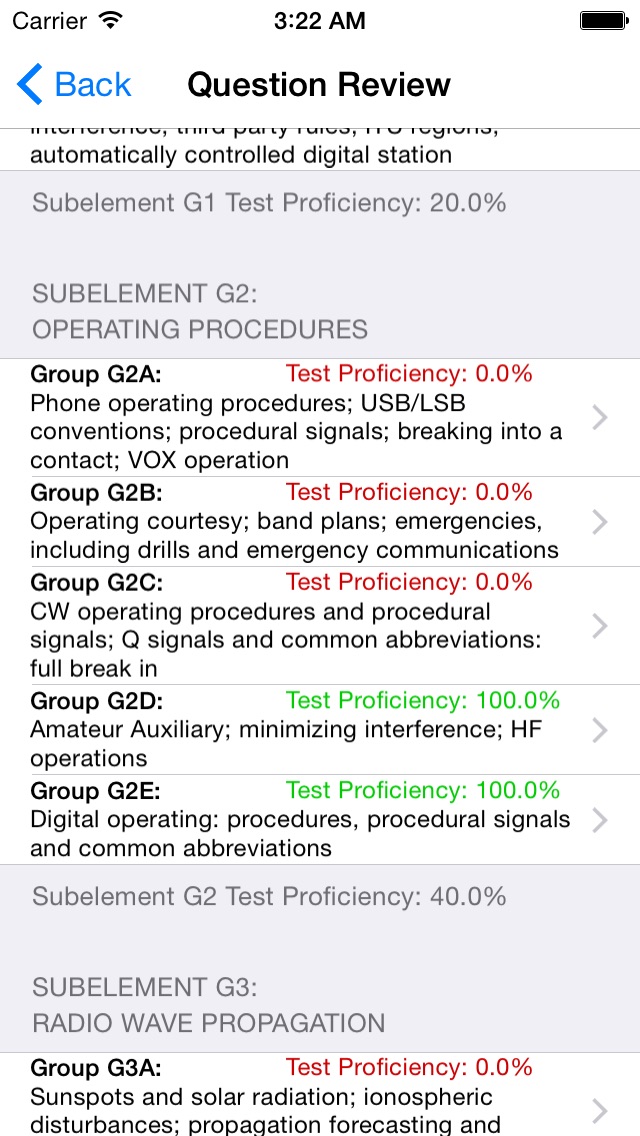Tap the Wi-Fi status icon
The image size is (640, 1136).
(112, 19)
